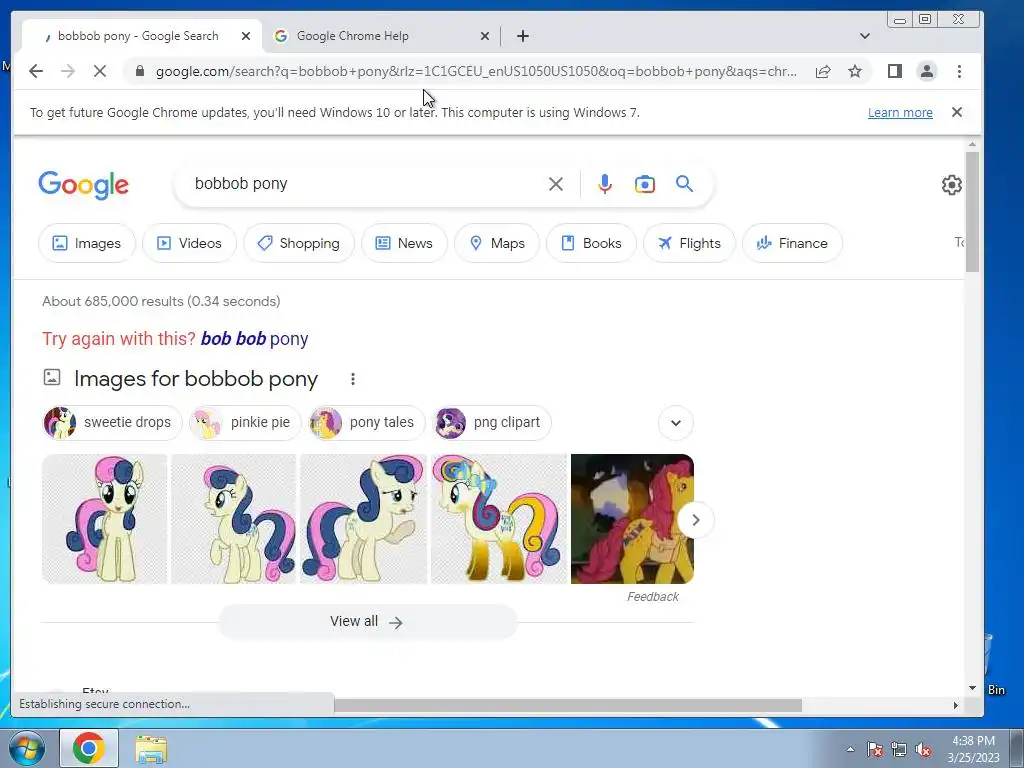Expand the image filter chips chevron
The image size is (1024, 768).
[676, 423]
